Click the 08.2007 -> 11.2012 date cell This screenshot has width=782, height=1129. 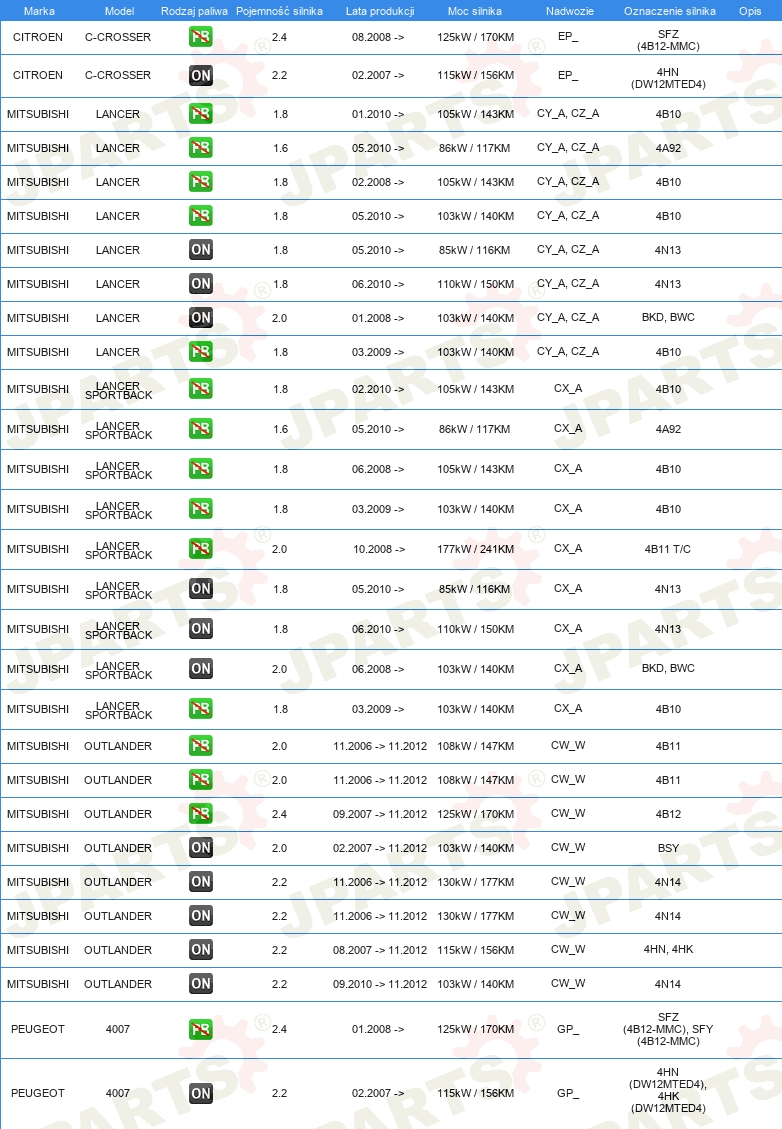[x=379, y=950]
